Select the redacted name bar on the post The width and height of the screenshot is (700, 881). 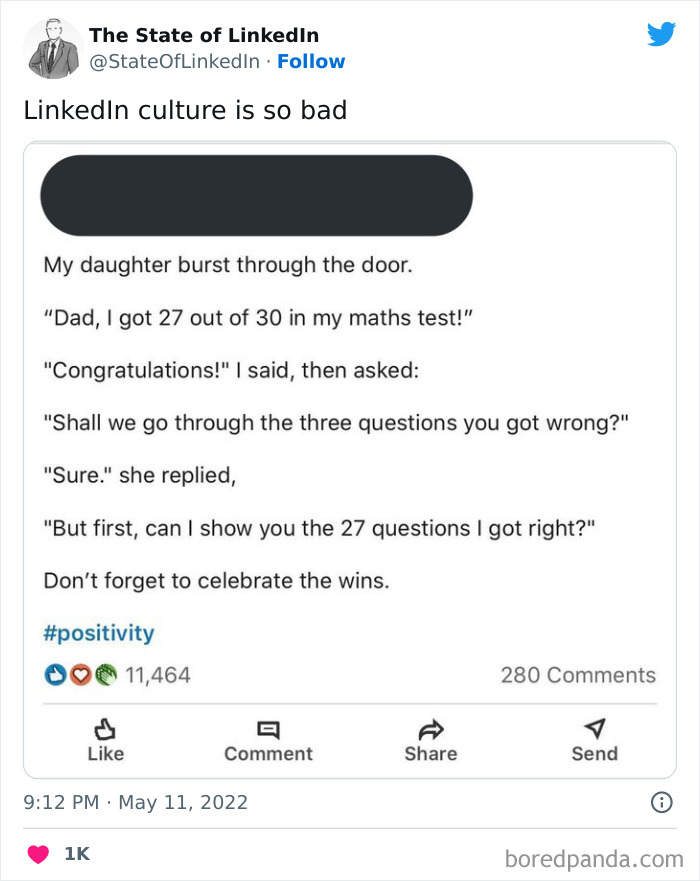click(x=256, y=195)
